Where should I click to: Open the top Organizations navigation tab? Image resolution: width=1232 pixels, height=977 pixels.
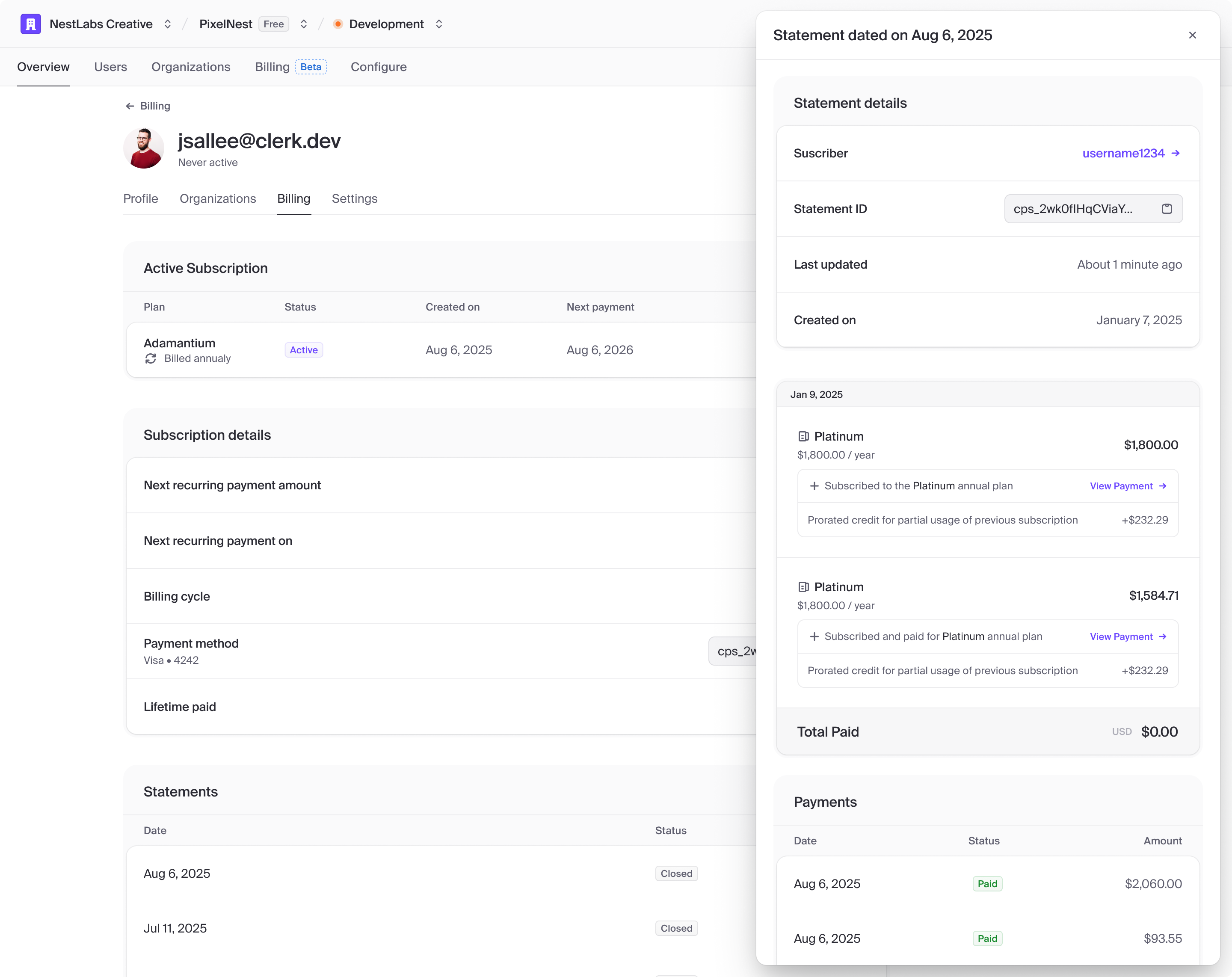pos(191,67)
